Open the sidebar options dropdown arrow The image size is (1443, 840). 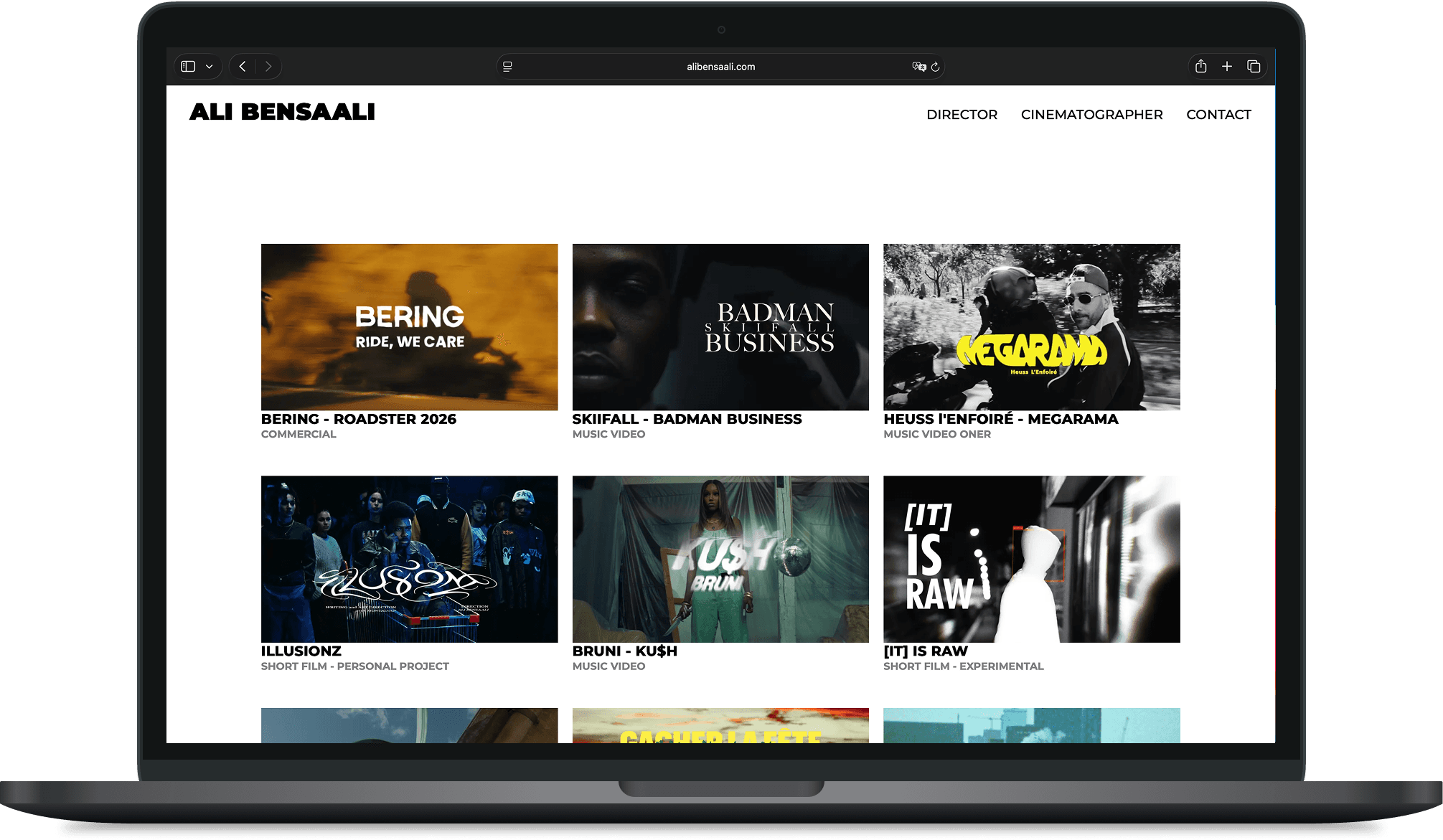[210, 67]
